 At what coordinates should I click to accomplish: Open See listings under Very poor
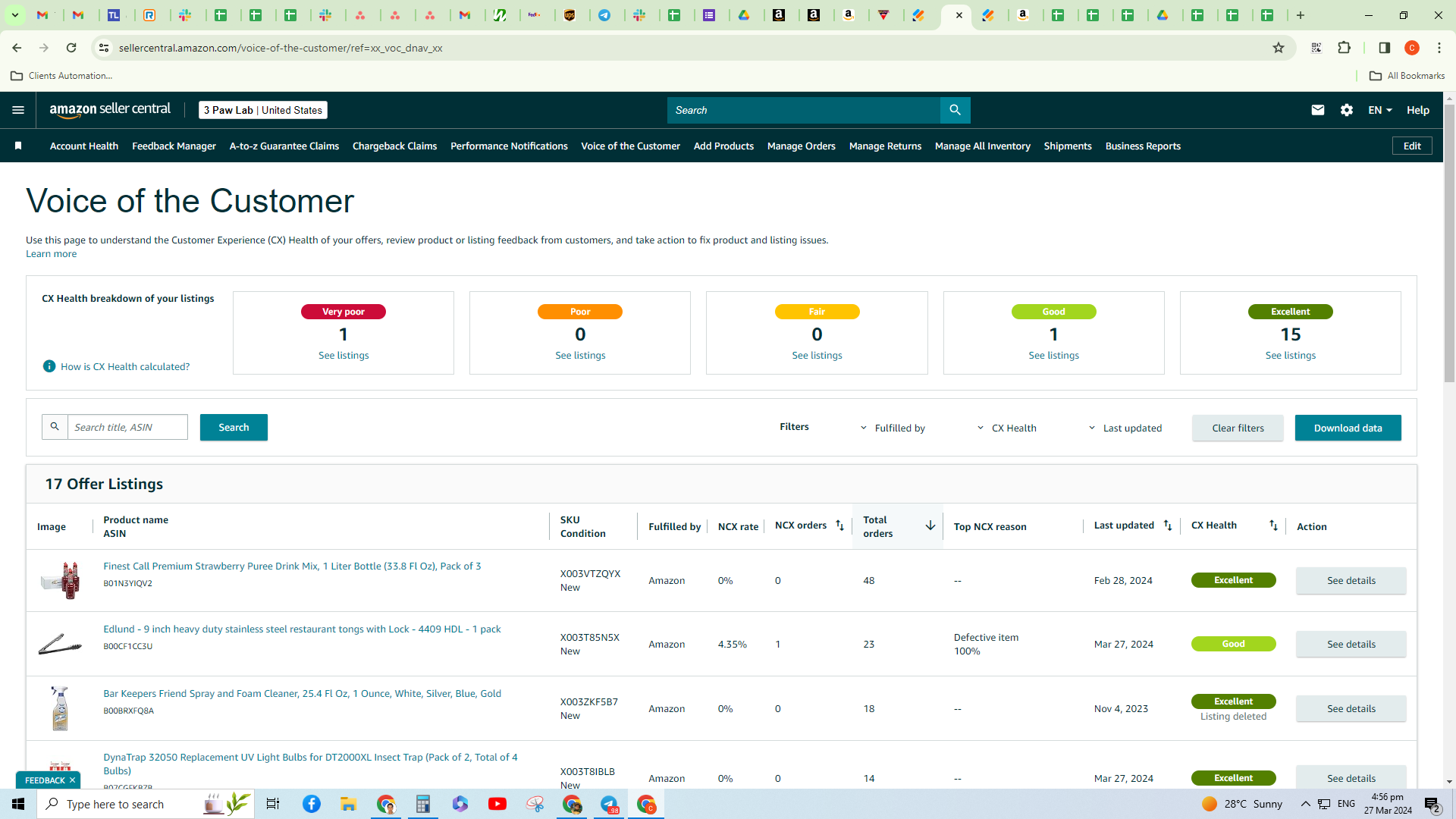pos(344,355)
